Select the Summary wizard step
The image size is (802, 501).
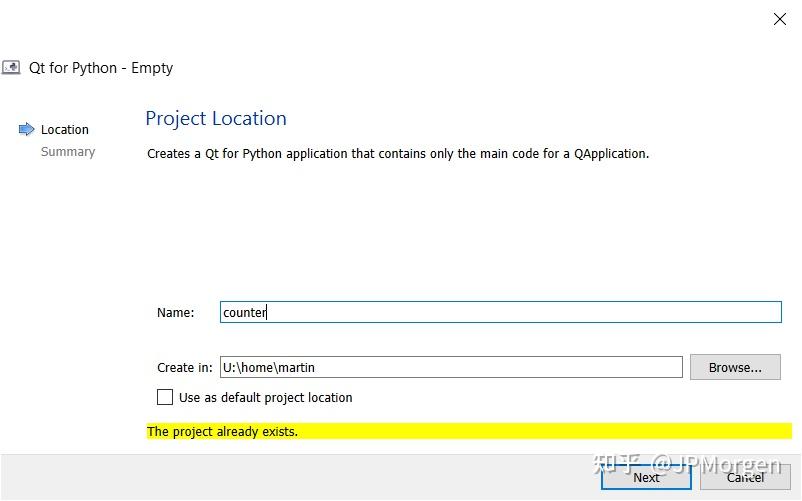(x=68, y=152)
